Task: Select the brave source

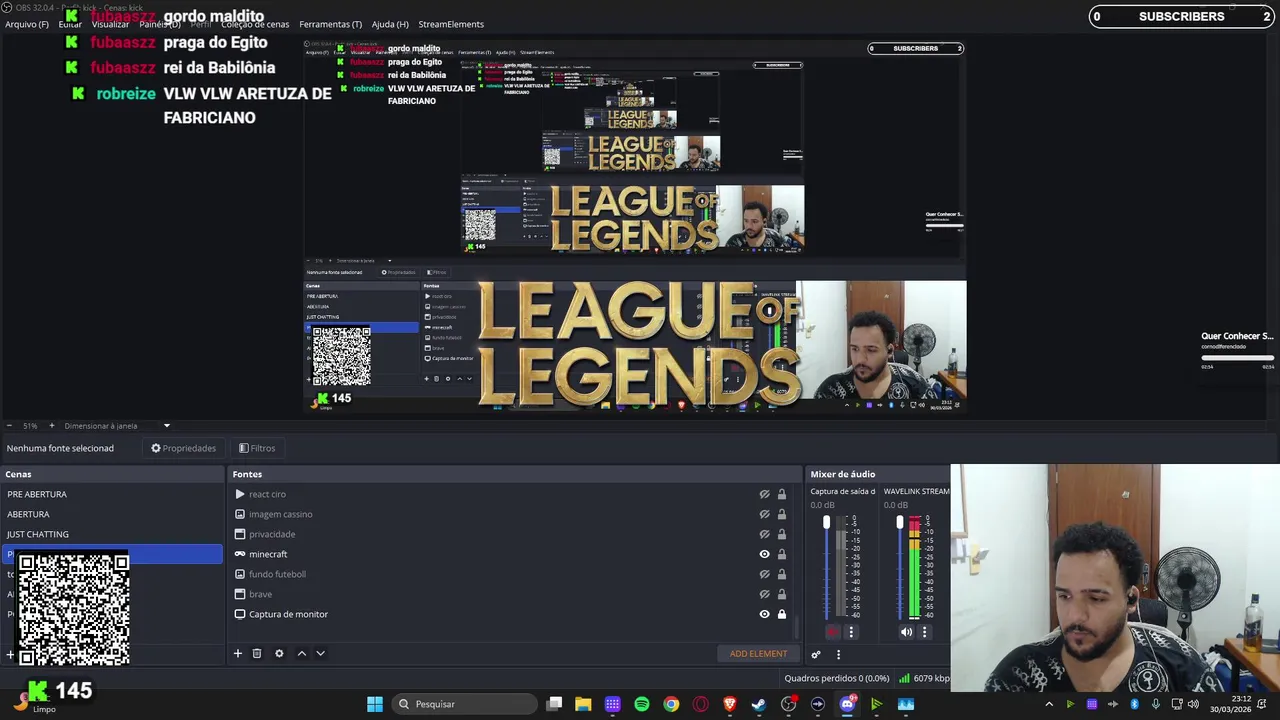Action: click(x=260, y=594)
